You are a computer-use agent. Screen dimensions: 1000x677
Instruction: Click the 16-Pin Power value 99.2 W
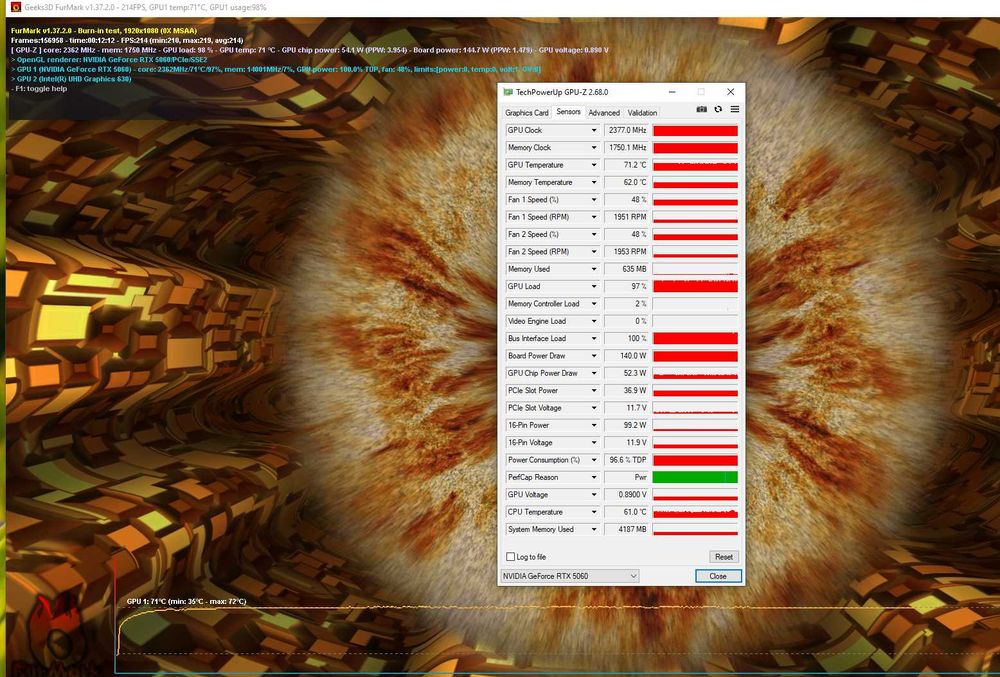click(x=626, y=425)
